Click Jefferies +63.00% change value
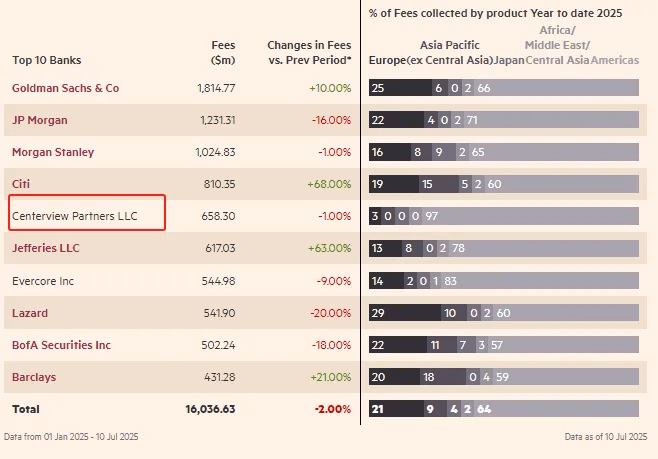 click(x=329, y=248)
